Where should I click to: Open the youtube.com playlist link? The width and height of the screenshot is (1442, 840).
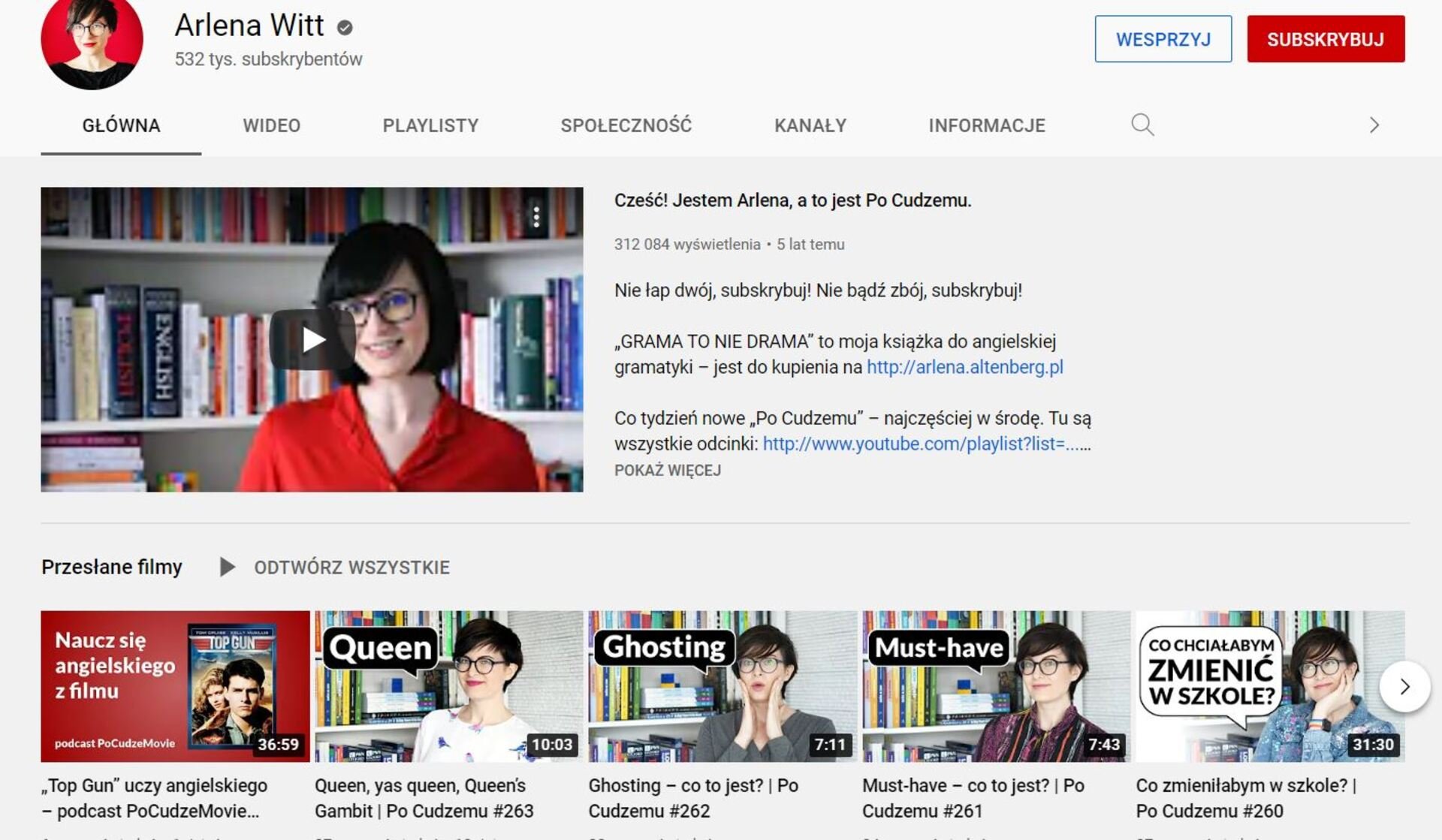tap(927, 444)
